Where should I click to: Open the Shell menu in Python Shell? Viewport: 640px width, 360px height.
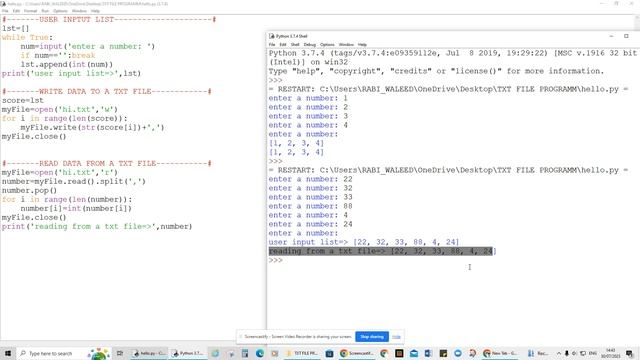[x=295, y=44]
